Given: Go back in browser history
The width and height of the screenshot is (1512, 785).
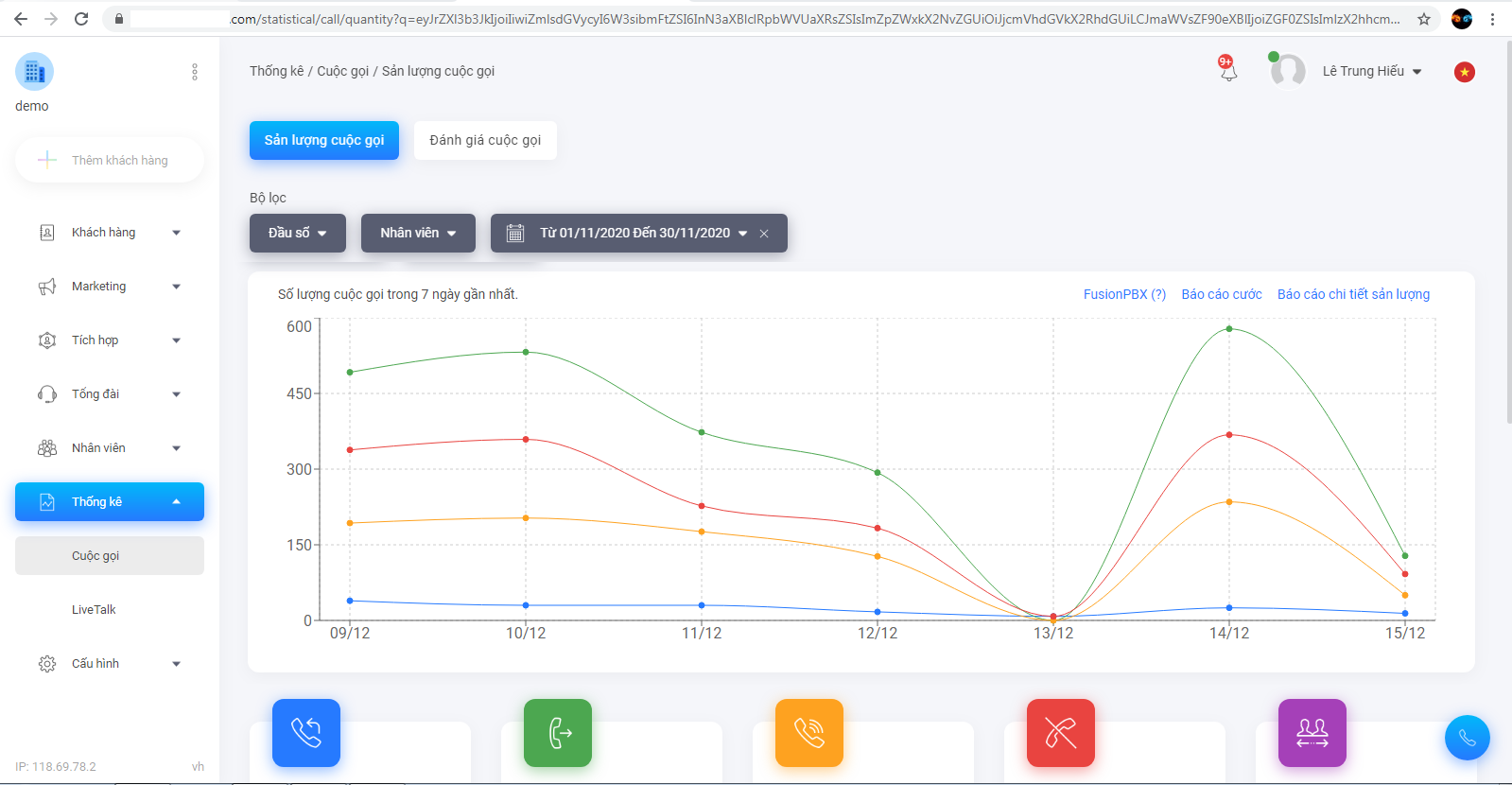Looking at the screenshot, I should coord(21,19).
